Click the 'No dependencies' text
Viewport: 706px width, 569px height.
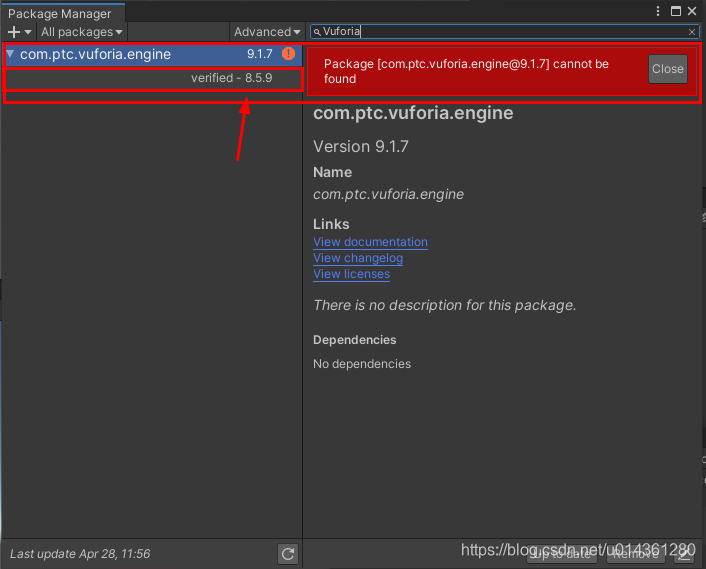[x=362, y=364]
